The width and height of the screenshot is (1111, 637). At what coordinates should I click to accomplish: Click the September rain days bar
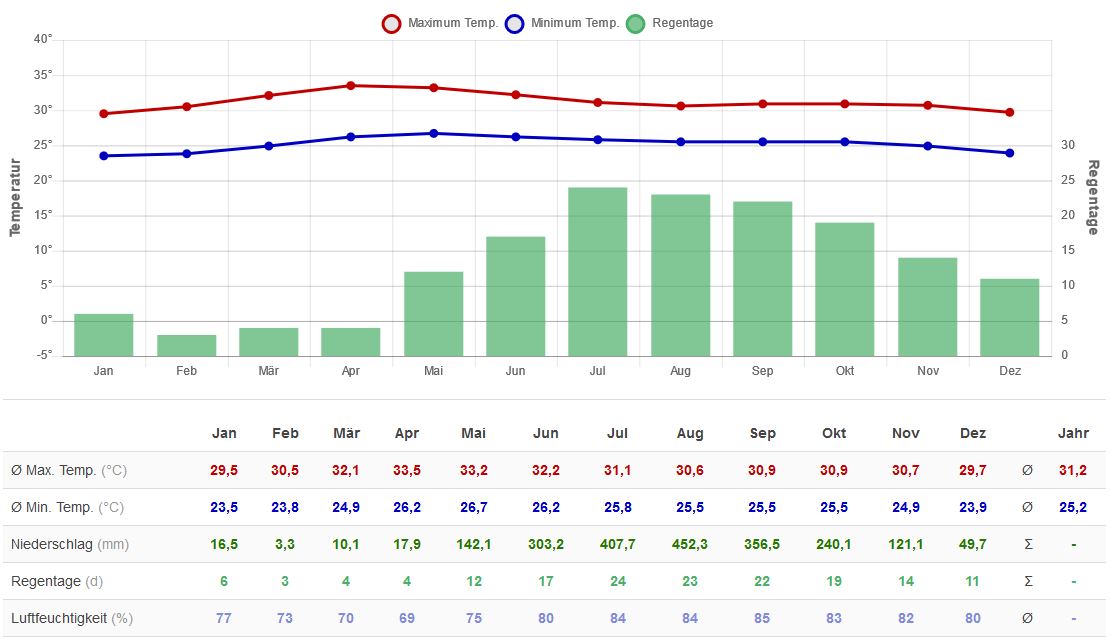[762, 279]
